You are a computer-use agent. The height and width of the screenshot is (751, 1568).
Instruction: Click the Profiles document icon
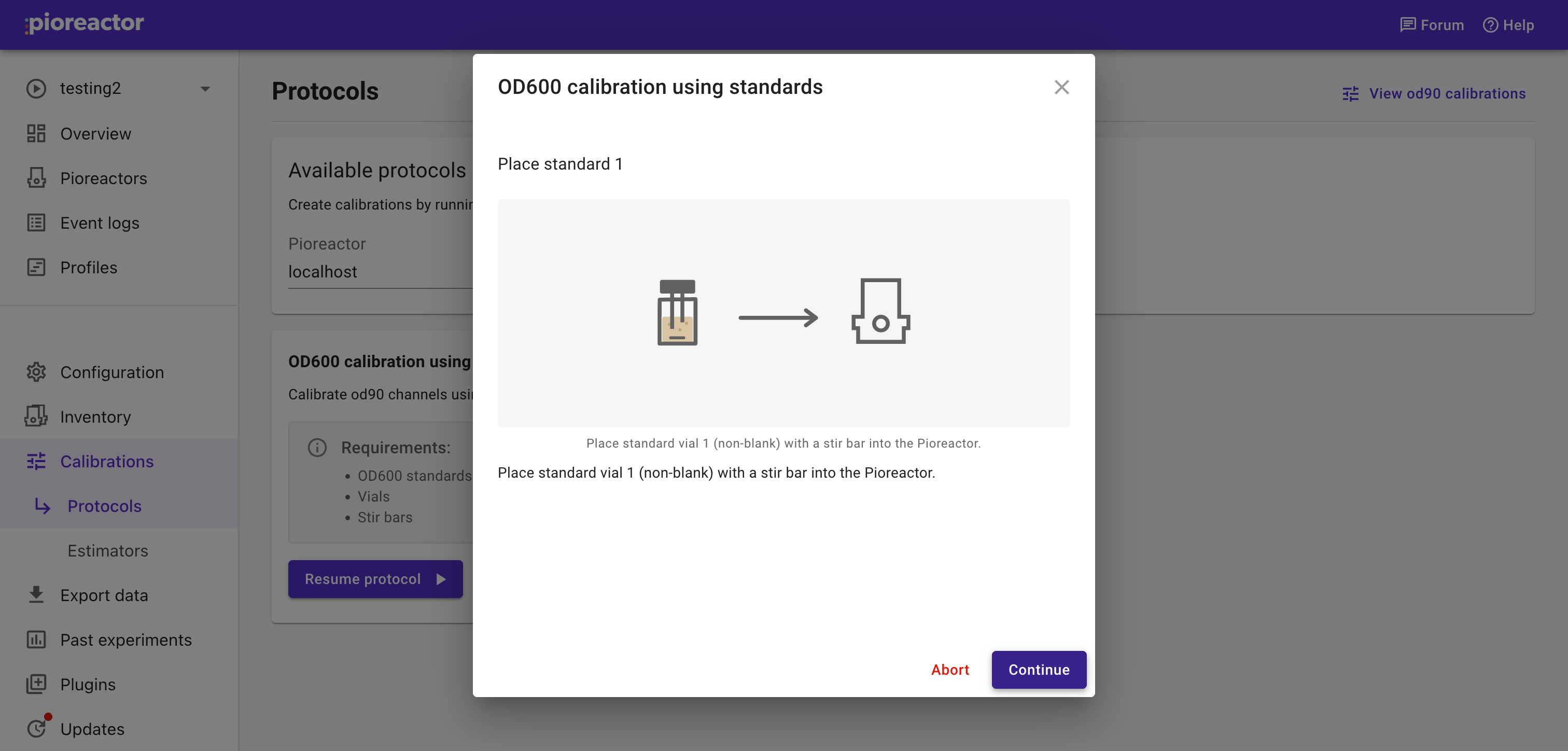click(x=36, y=267)
